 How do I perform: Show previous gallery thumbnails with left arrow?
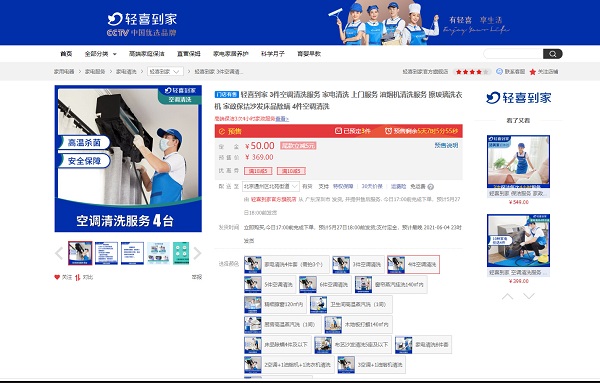pyautogui.click(x=59, y=253)
